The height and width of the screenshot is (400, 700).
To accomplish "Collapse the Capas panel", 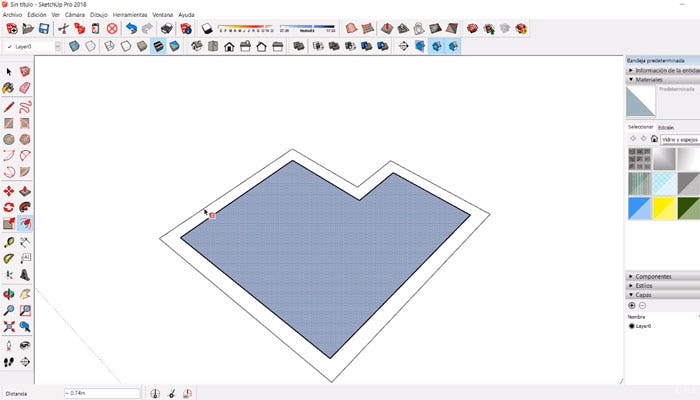I will pos(662,295).
